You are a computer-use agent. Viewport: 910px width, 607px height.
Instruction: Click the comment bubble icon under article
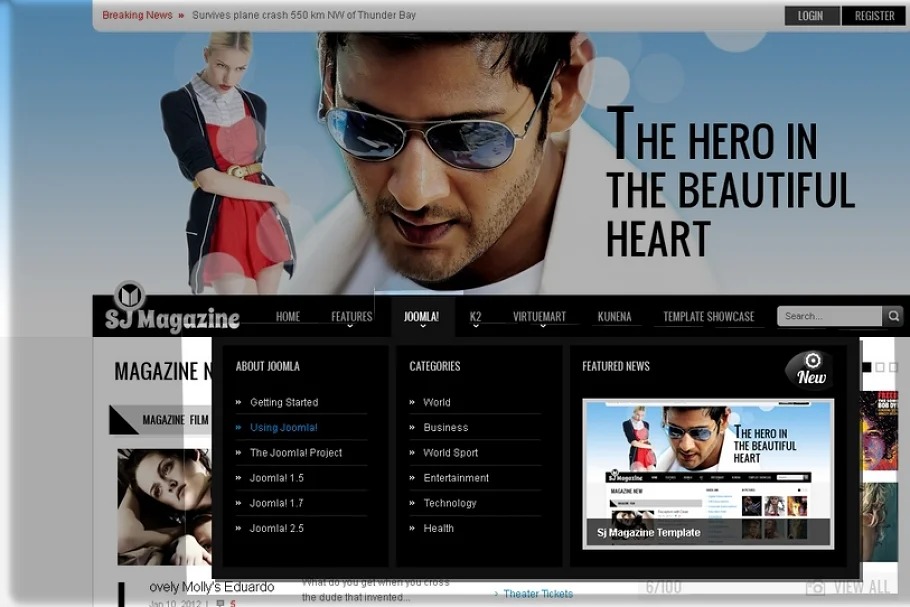pos(220,603)
